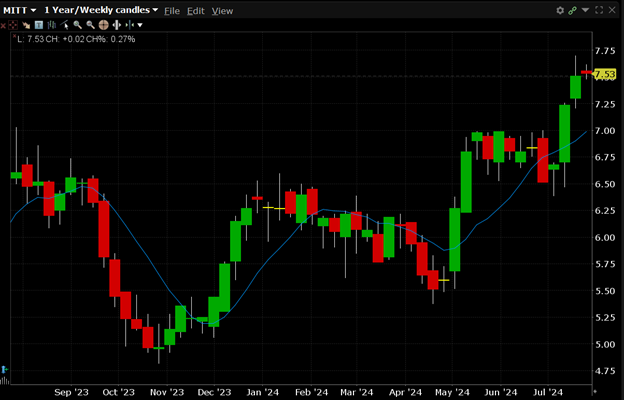Click the horizontal expand arrows icon

click(117, 25)
